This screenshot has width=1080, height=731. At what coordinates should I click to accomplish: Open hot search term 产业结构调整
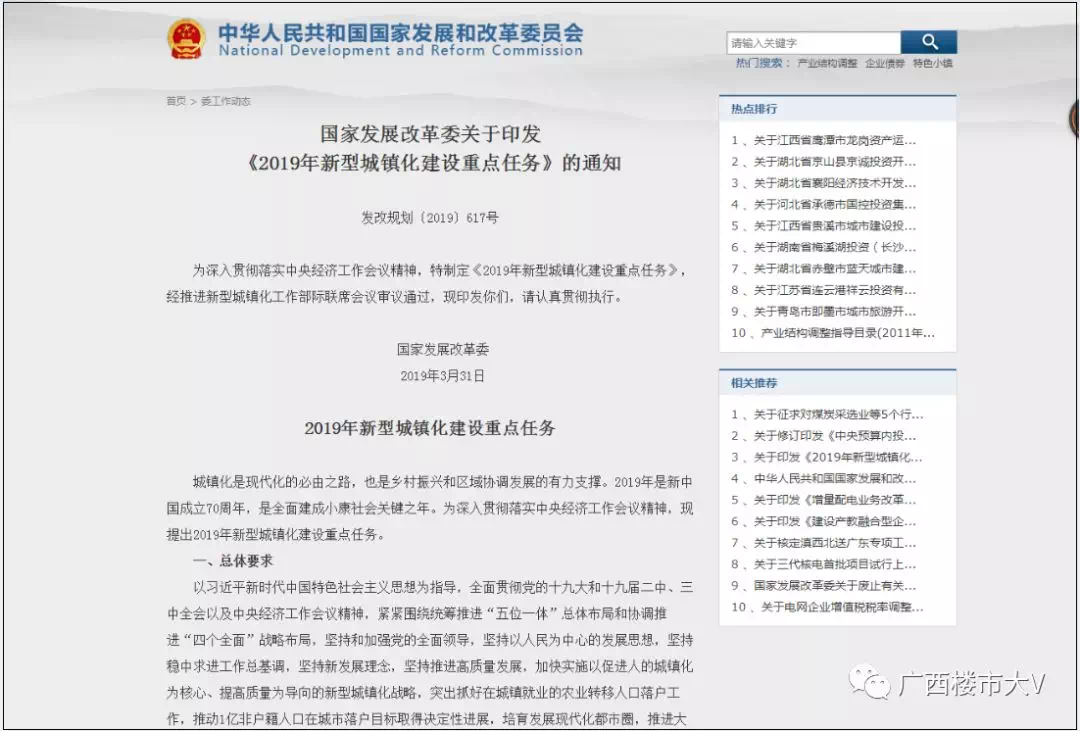pyautogui.click(x=827, y=63)
